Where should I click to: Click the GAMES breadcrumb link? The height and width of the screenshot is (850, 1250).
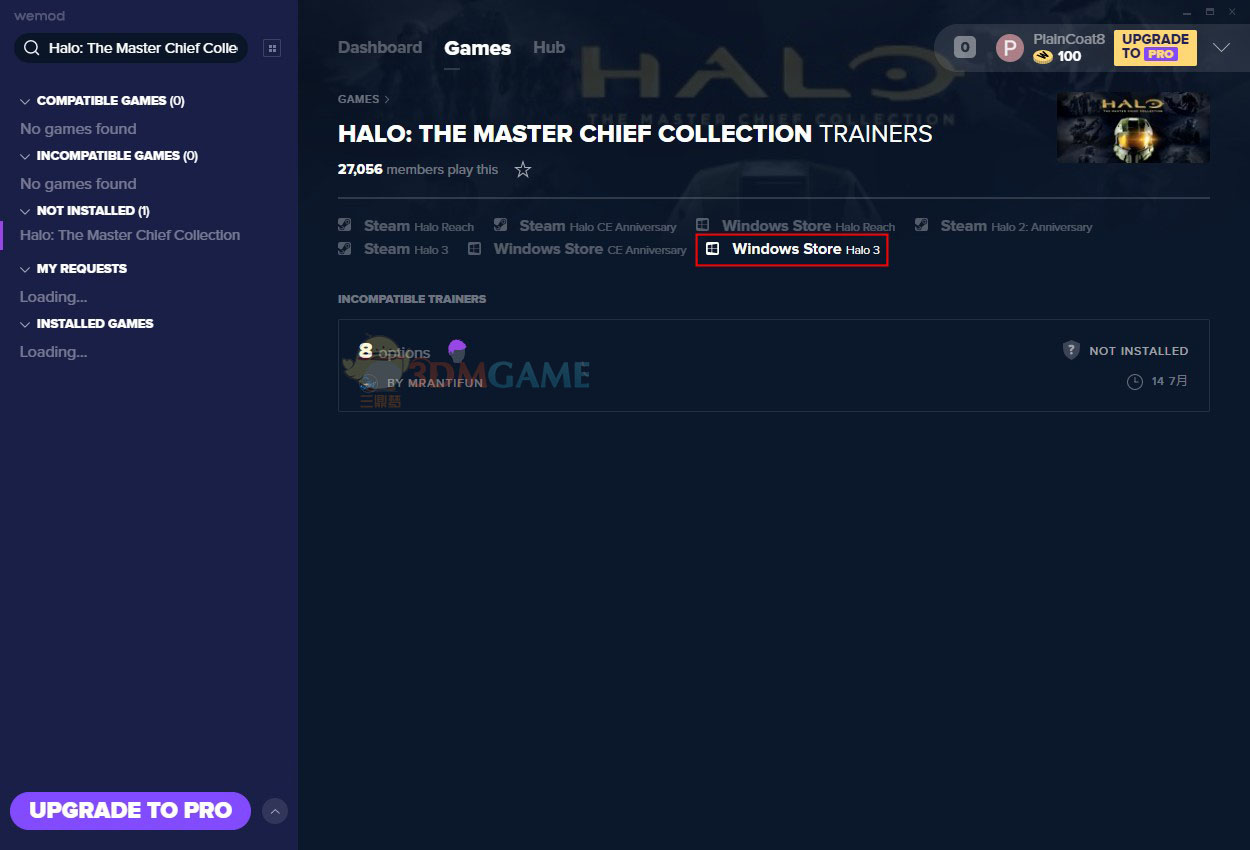point(358,99)
